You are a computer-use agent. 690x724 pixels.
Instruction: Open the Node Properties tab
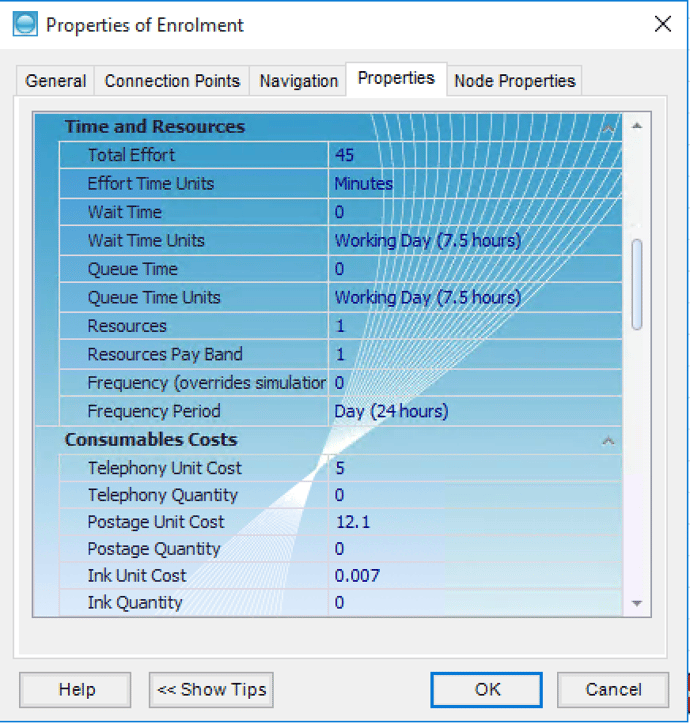point(514,81)
